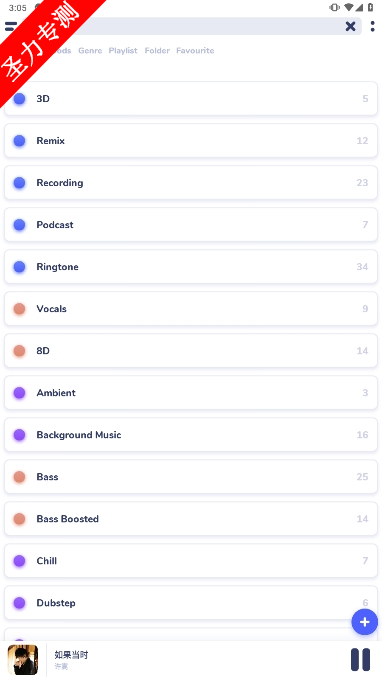The image size is (382, 679).
Task: Pause playback with the pause button
Action: click(x=360, y=660)
